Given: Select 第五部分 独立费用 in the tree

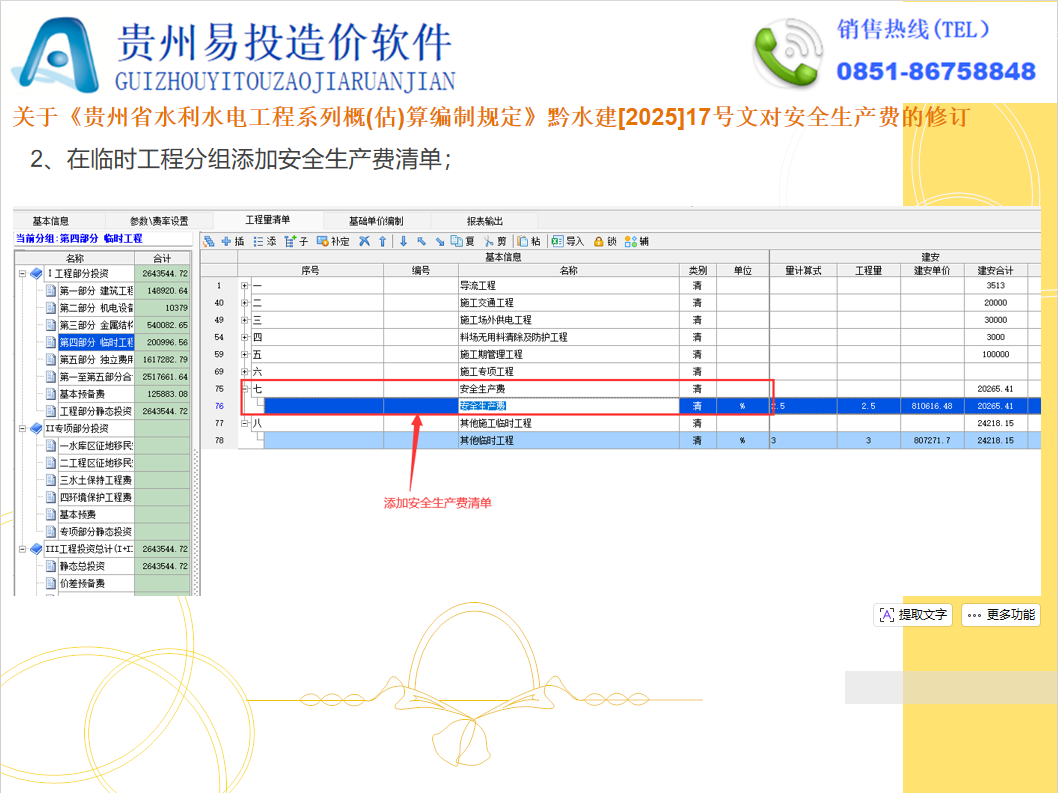Looking at the screenshot, I should (95, 359).
